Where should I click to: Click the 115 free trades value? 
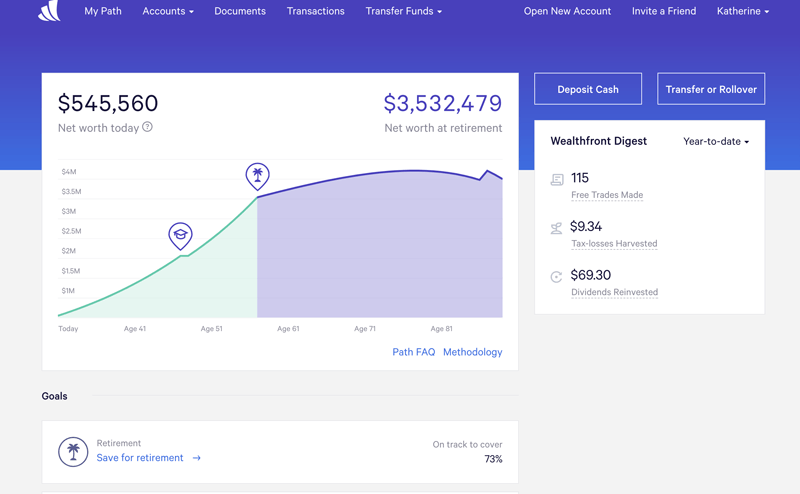click(x=580, y=178)
